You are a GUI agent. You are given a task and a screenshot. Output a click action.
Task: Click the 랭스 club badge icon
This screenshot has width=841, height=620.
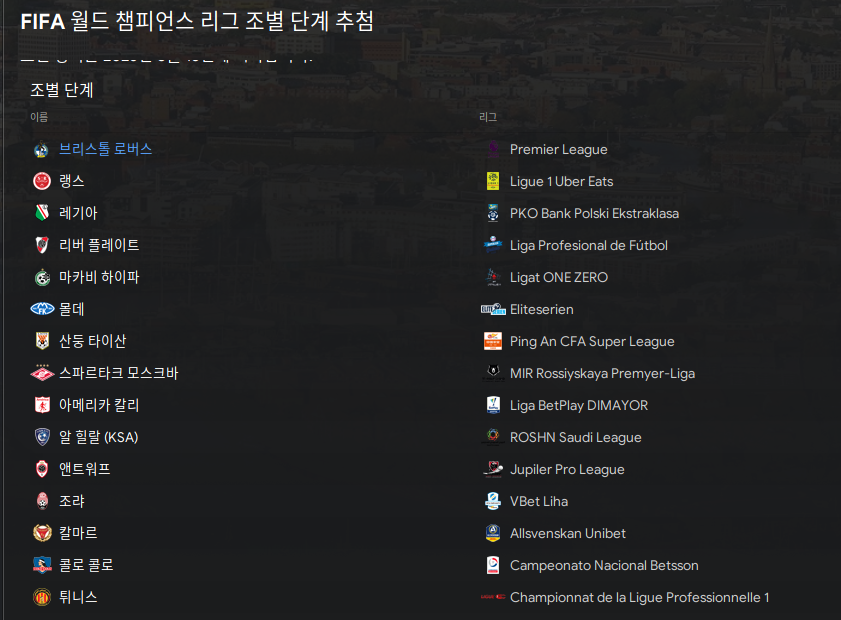click(42, 181)
